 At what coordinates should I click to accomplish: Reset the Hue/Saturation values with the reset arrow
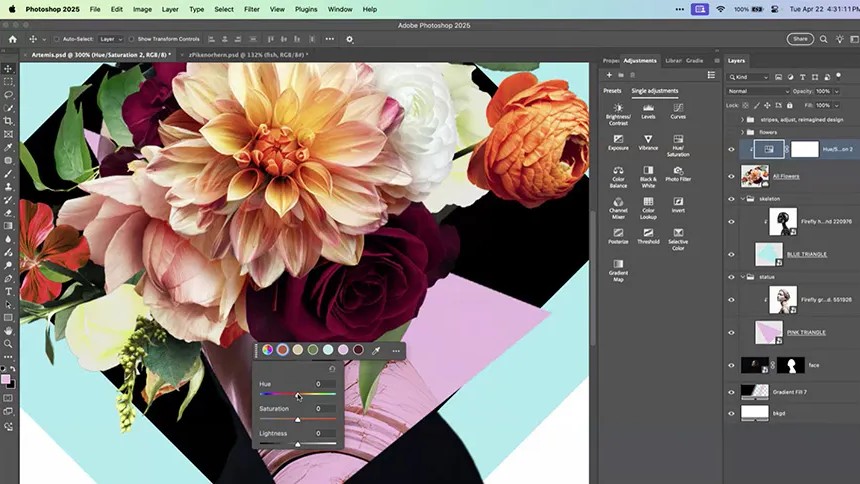[332, 369]
